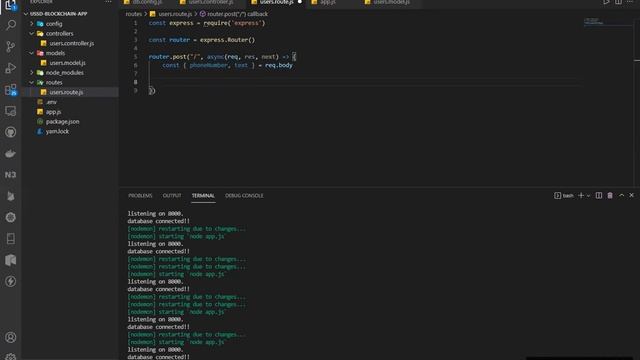The image size is (640, 360).
Task: Open the lightning bolt activity bar view
Action: [11, 281]
